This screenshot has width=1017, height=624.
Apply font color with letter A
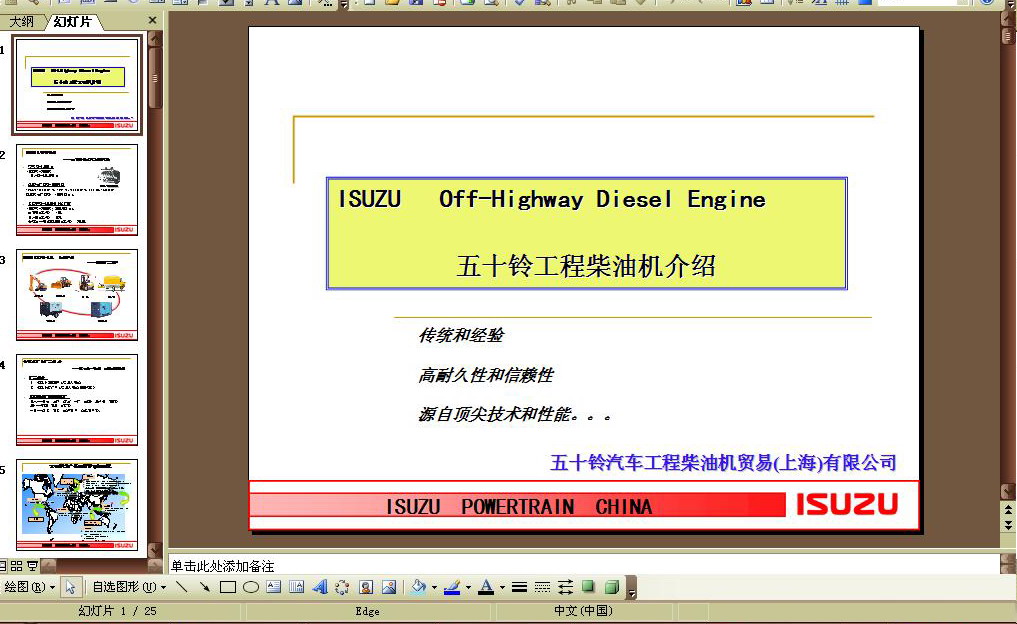tap(486, 587)
